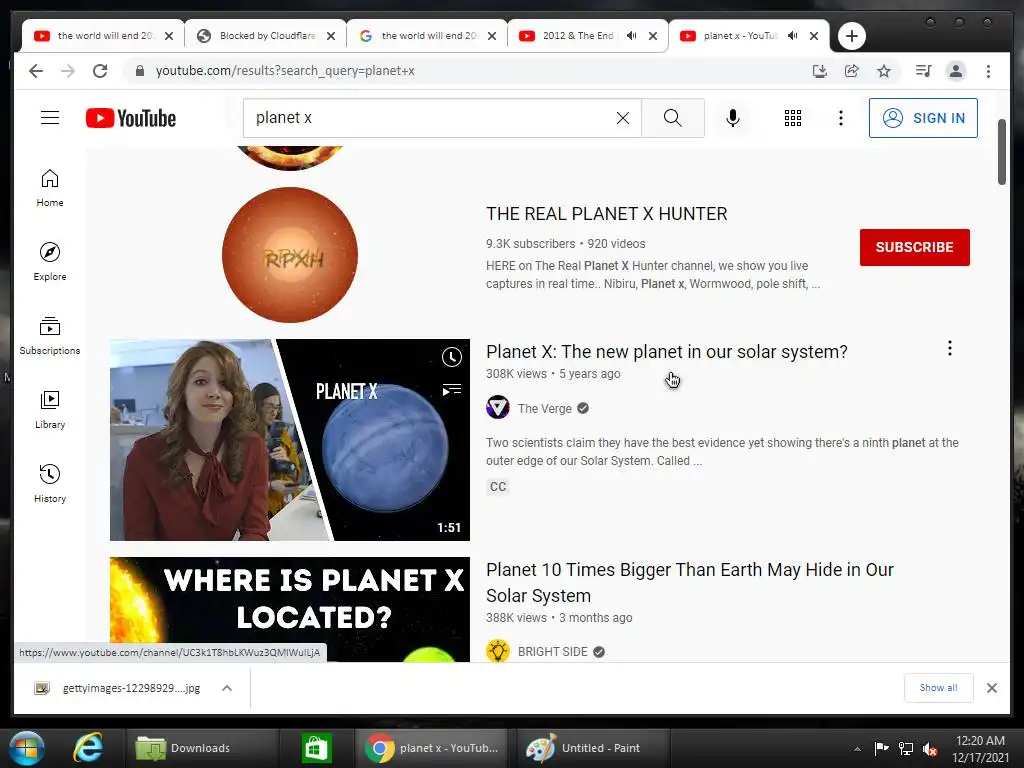Click the YouTube logo
Image resolution: width=1024 pixels, height=768 pixels.
click(131, 118)
